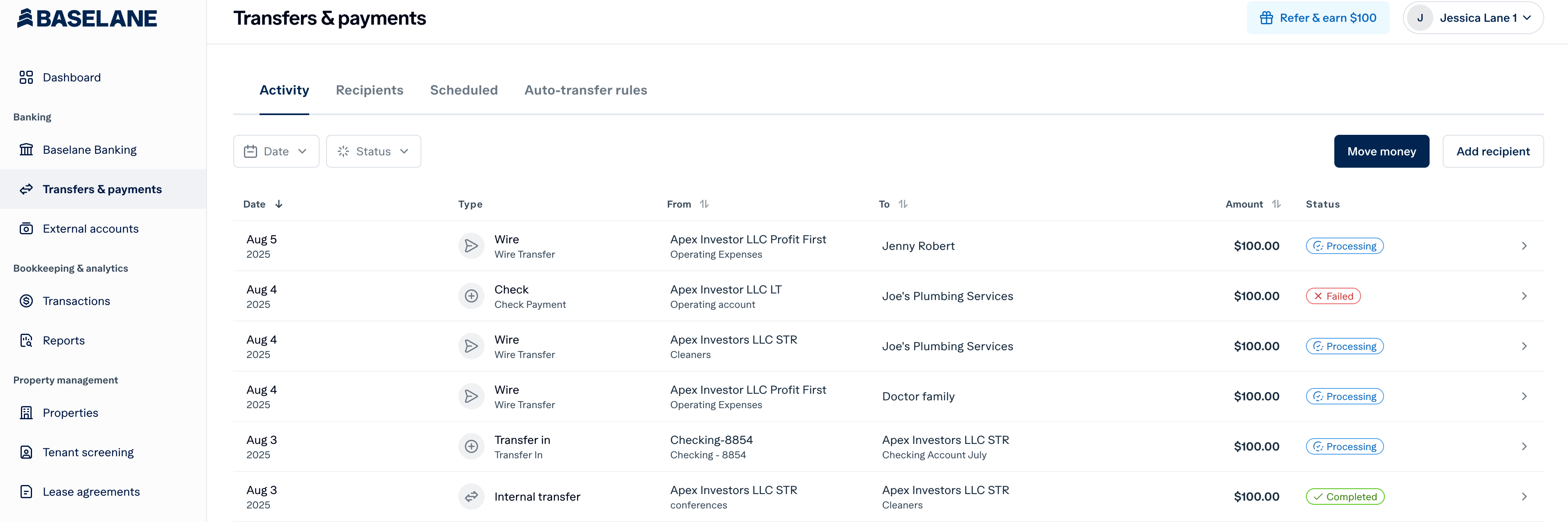Click the gift icon beside Refer & earn

point(1266,18)
